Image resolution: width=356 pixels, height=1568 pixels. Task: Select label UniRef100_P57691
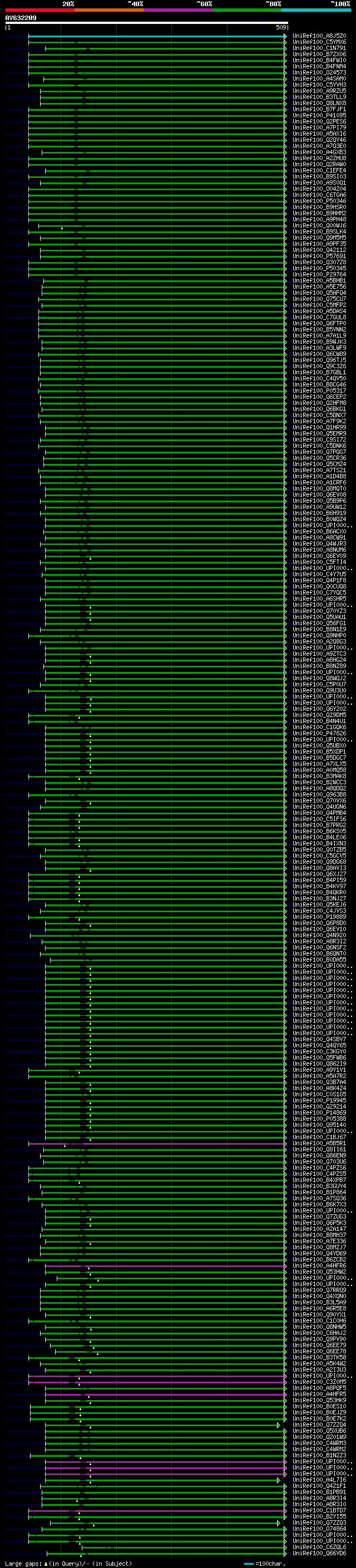[x=319, y=256]
